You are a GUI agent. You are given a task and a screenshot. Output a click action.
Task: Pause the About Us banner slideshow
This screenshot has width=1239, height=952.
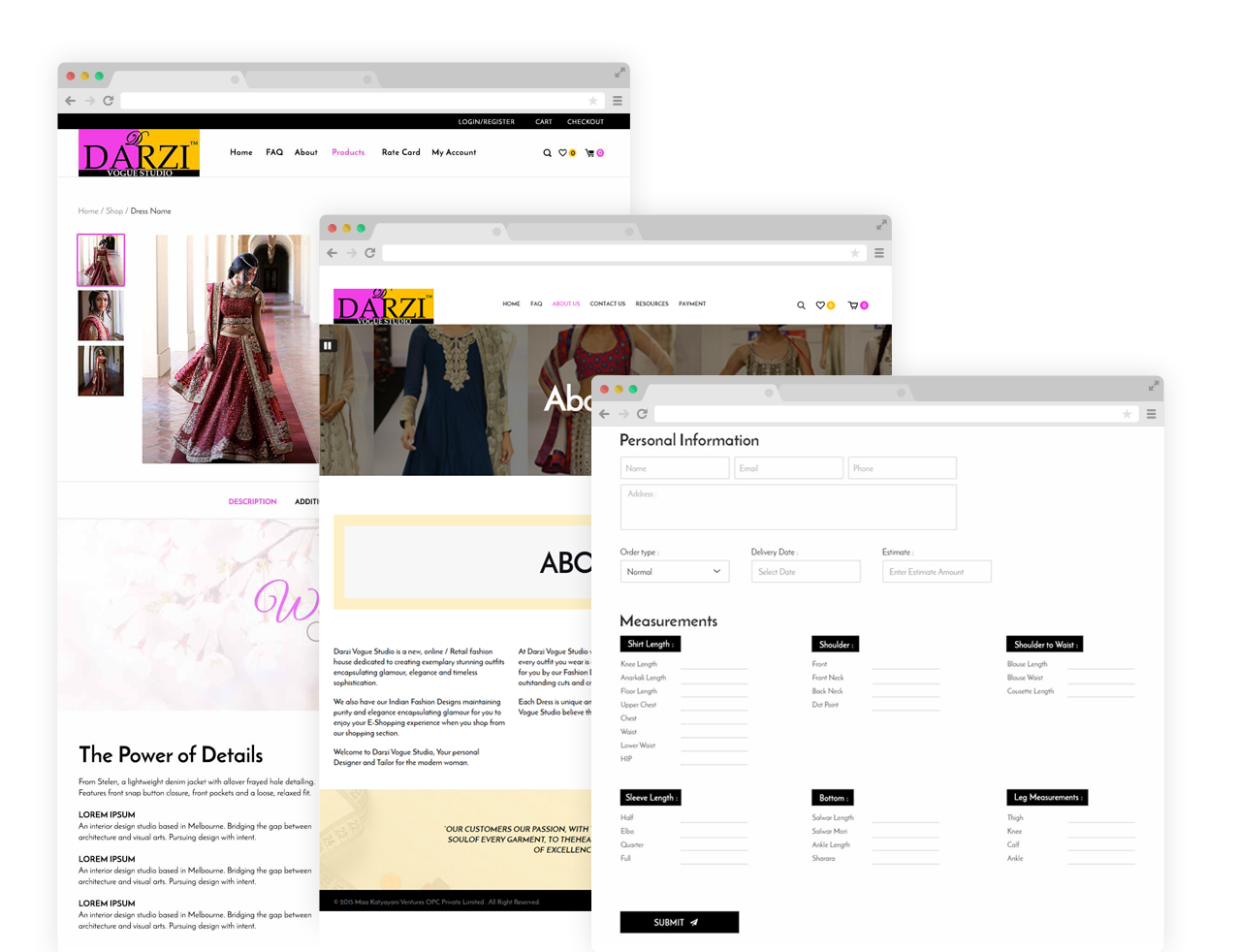(328, 345)
